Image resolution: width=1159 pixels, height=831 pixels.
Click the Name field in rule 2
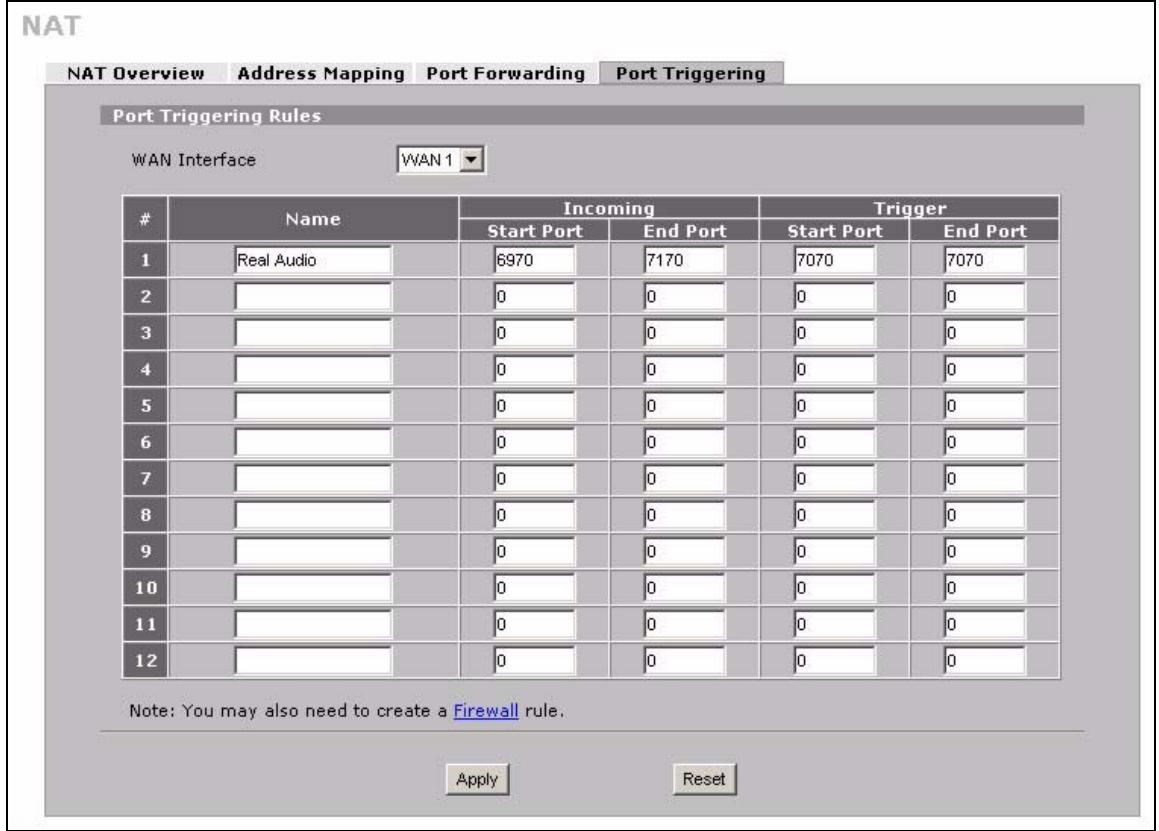[x=313, y=296]
